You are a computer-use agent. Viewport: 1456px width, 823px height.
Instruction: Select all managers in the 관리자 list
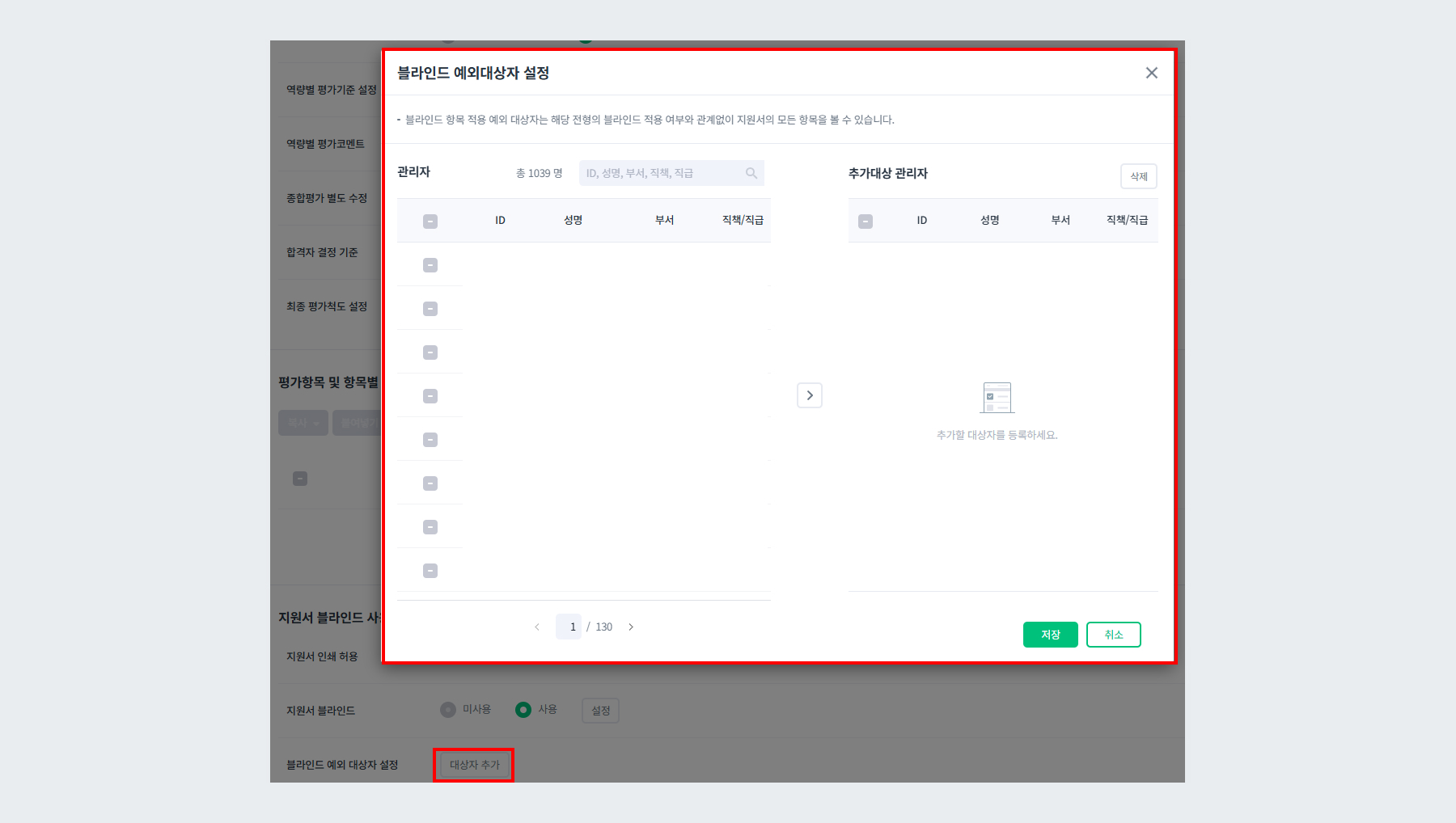pyautogui.click(x=430, y=220)
